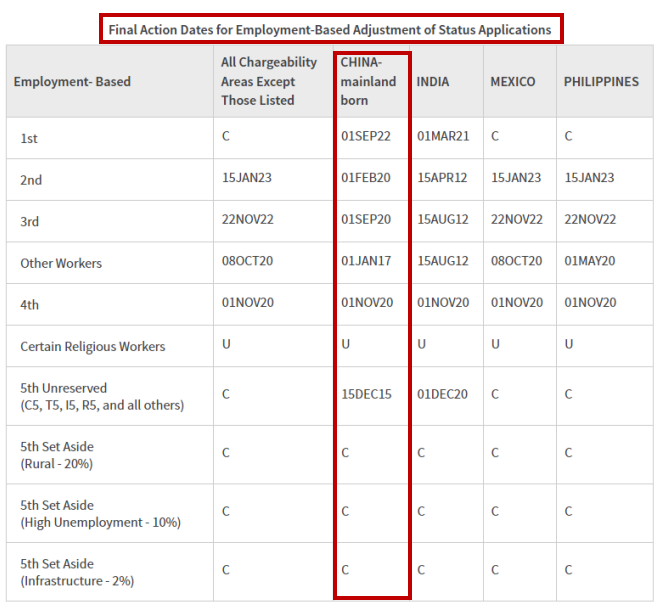This screenshot has width=661, height=614.
Task: Click 15JAN23 in the PHILIPPINES column
Action: pyautogui.click(x=590, y=177)
